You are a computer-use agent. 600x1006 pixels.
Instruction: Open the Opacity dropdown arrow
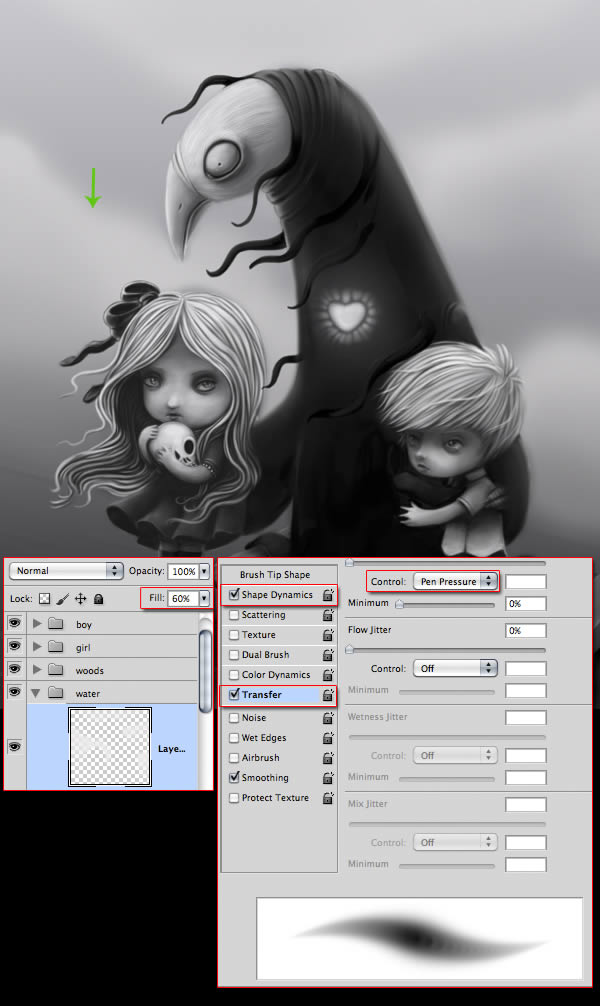(204, 571)
